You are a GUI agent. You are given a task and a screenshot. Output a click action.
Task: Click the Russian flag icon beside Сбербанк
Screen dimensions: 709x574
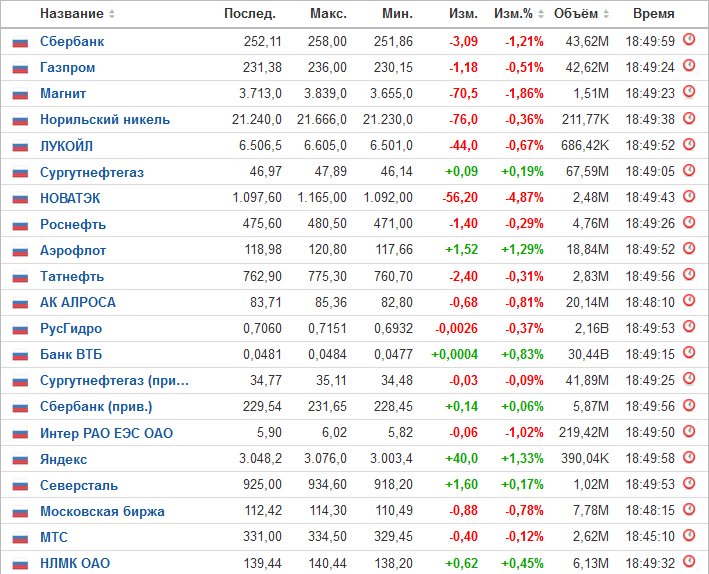point(20,43)
